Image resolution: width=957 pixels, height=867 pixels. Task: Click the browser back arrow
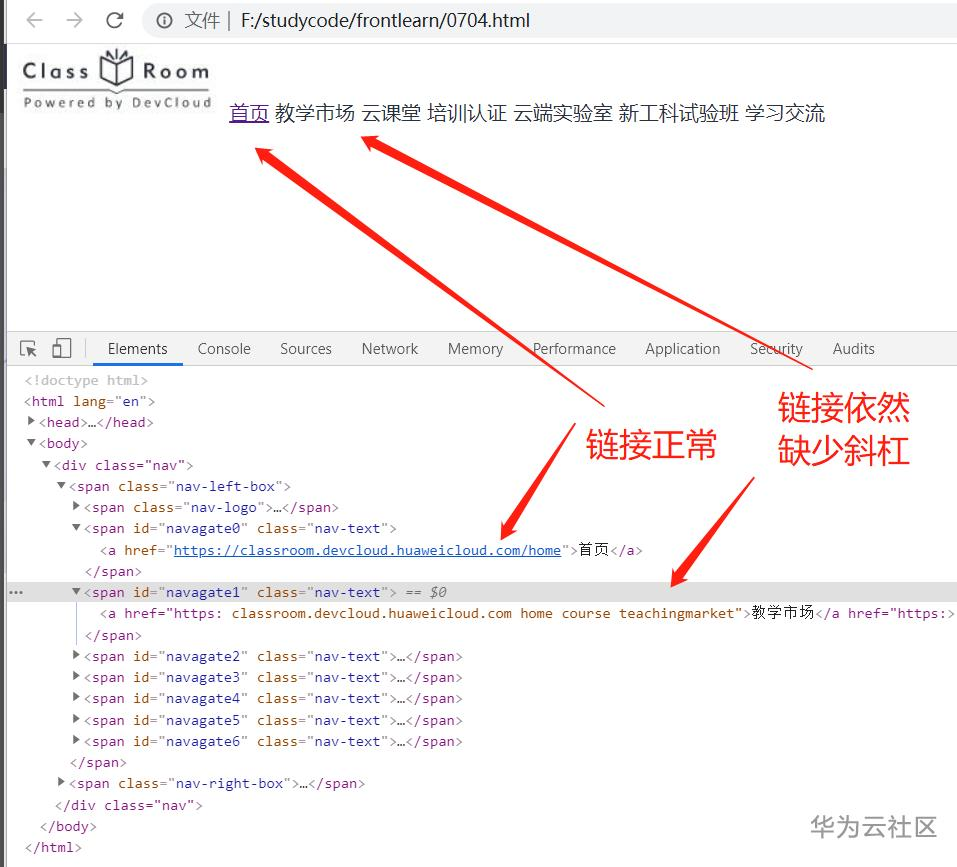click(x=35, y=20)
